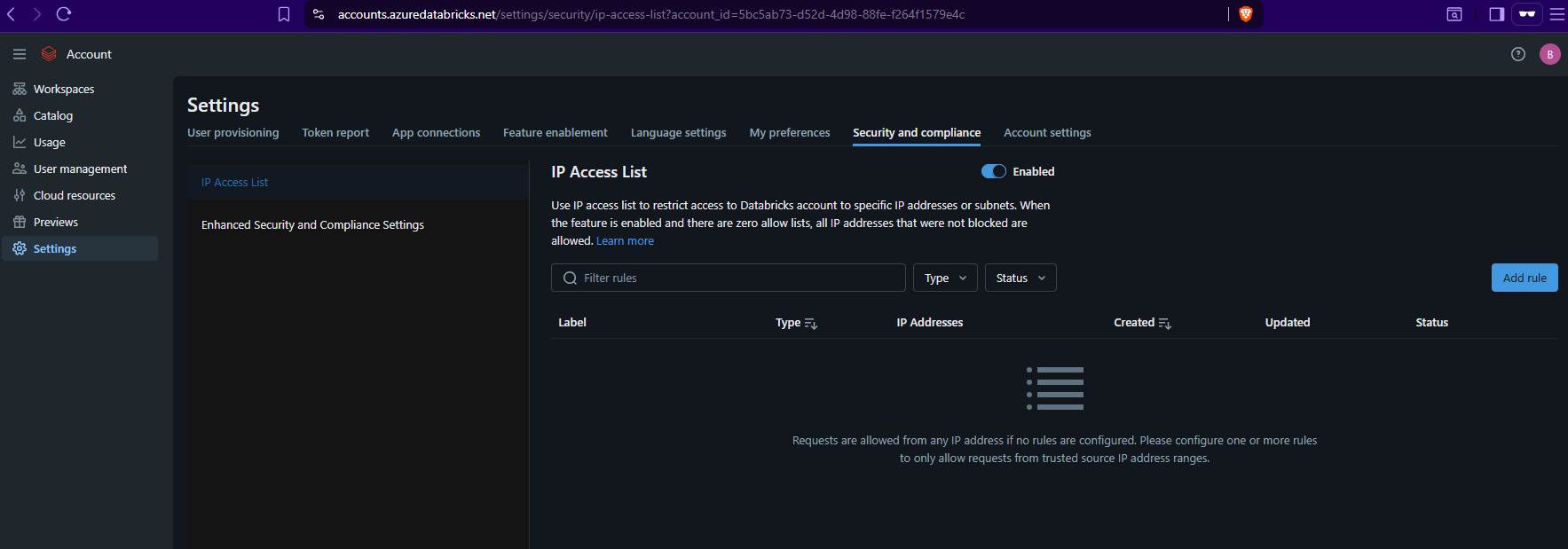Screen dimensions: 1568x549
Task: Open the user avatar B menu
Action: tap(1550, 54)
